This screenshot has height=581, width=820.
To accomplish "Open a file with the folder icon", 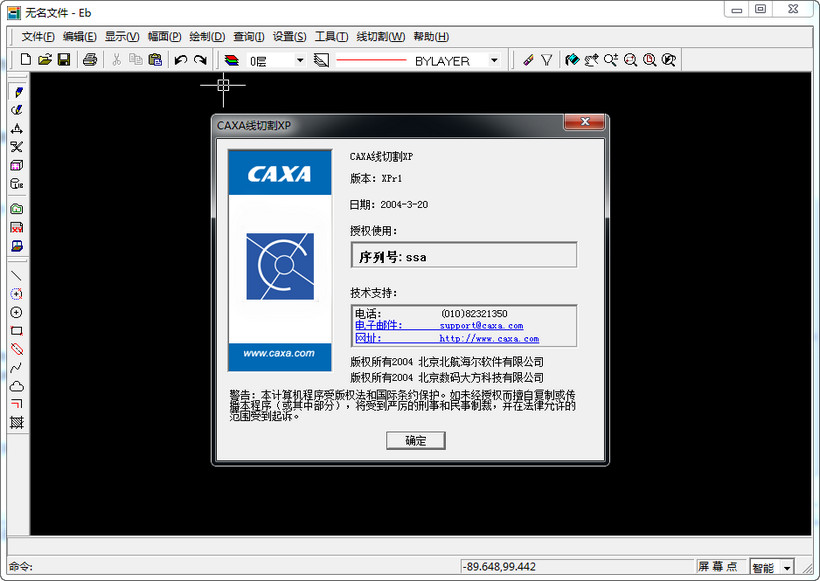I will 45,60.
